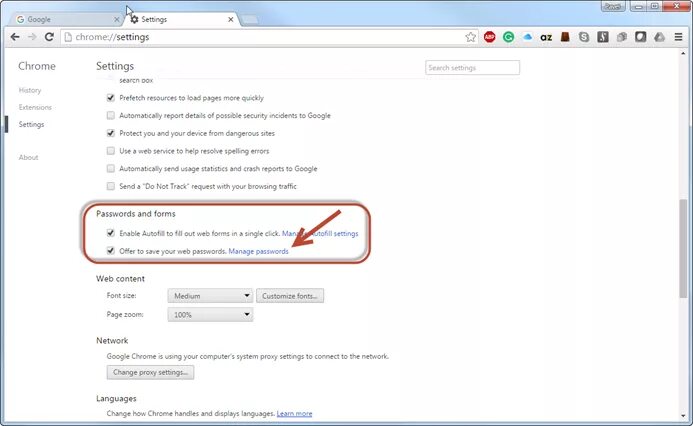Image resolution: width=693 pixels, height=426 pixels.
Task: Click the Chrome title in sidebar
Action: (37, 66)
